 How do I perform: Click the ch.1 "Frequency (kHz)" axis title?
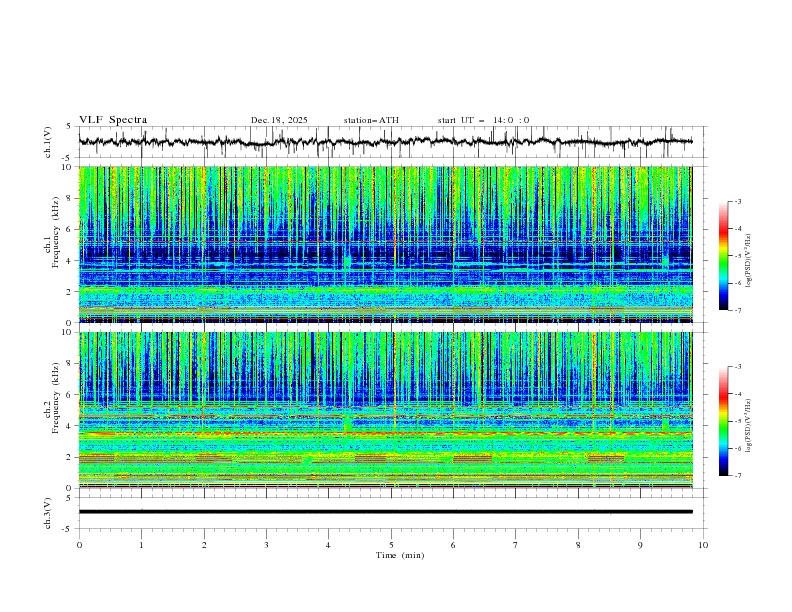[56, 233]
